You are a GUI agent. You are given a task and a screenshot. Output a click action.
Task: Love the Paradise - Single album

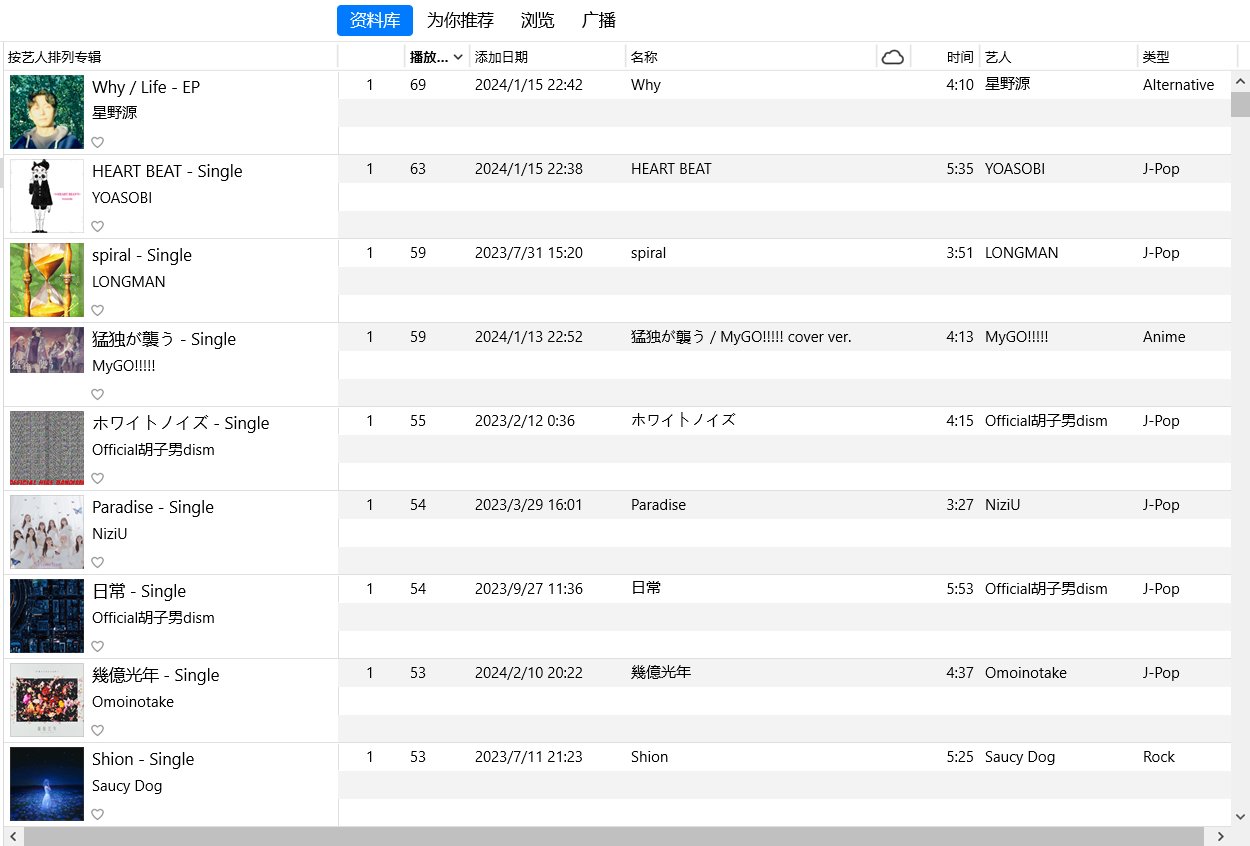[x=98, y=562]
